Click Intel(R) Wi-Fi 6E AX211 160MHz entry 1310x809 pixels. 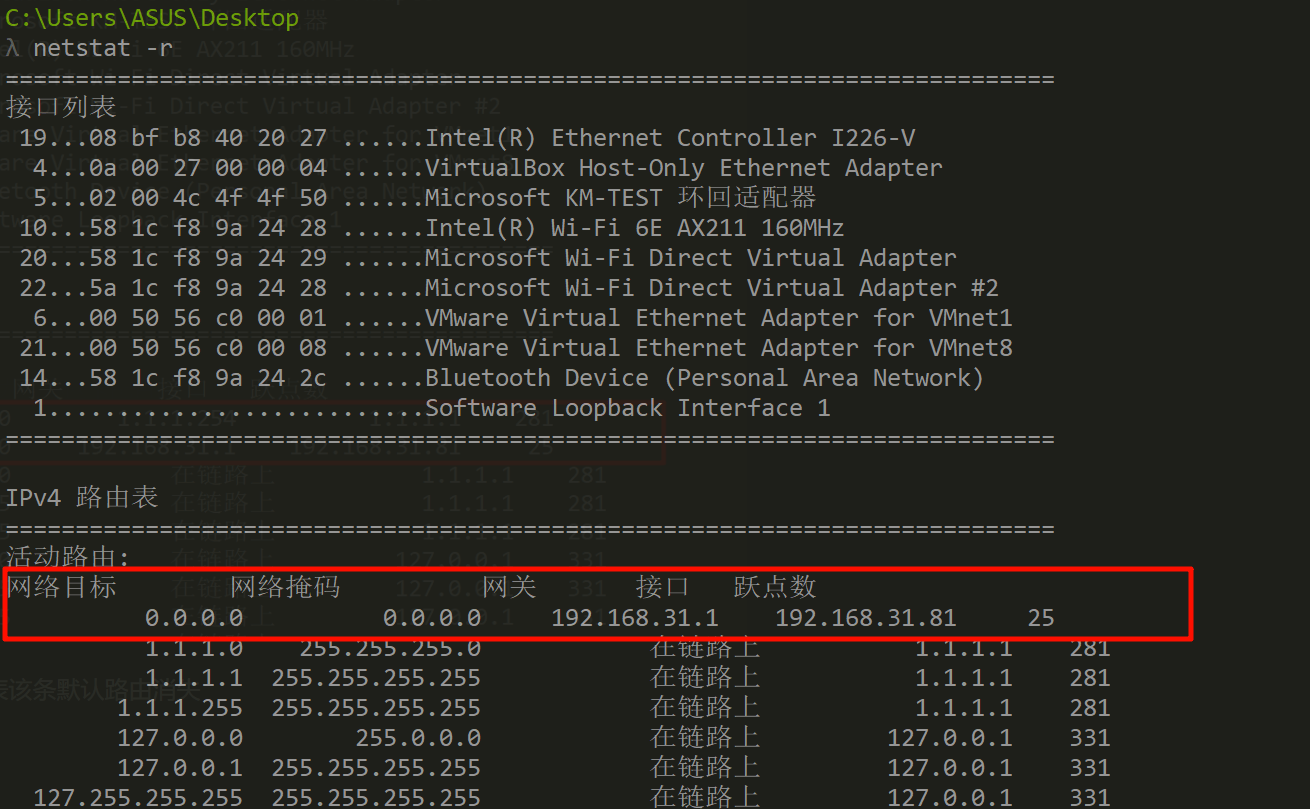coord(635,228)
